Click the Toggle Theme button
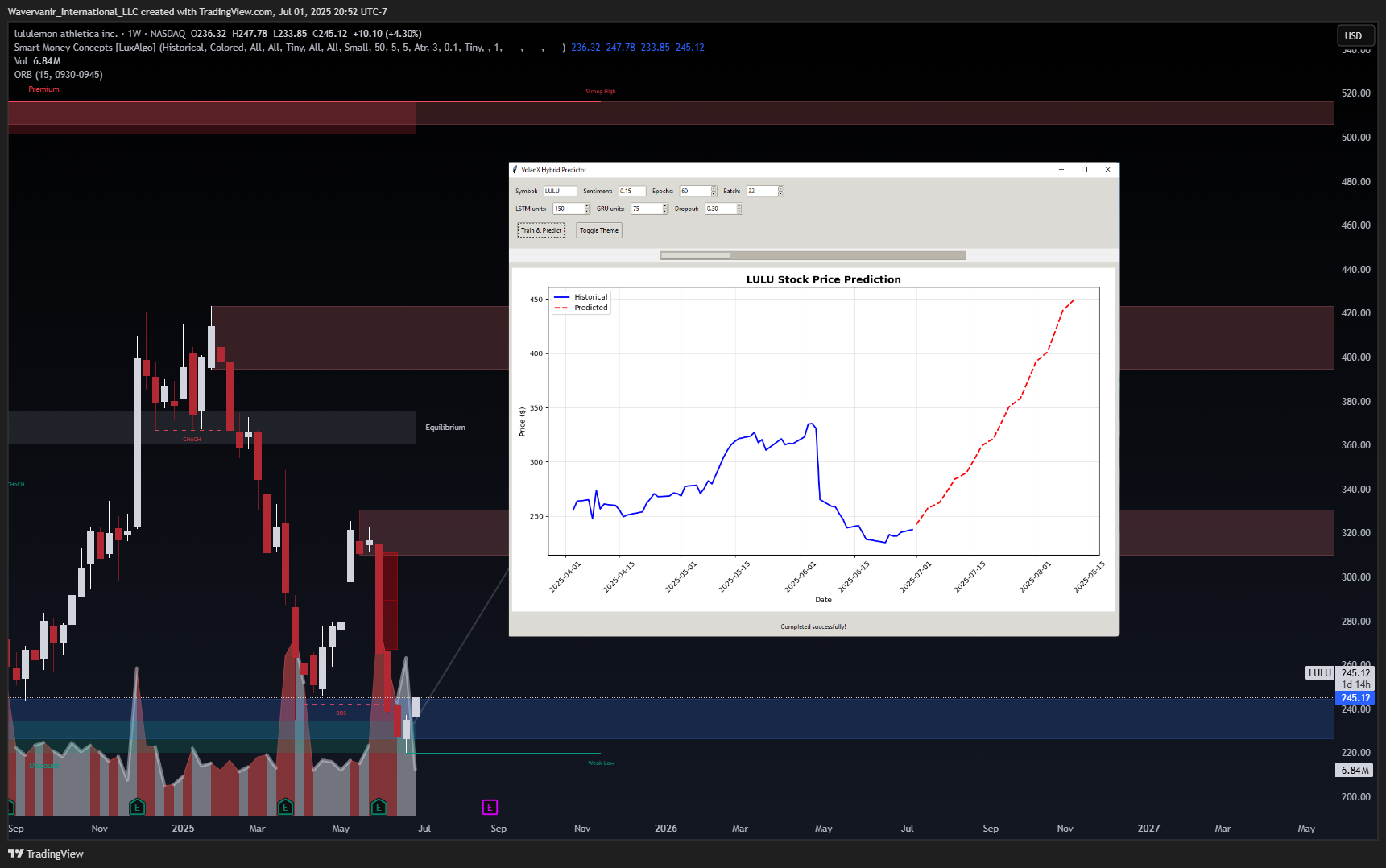This screenshot has height=868, width=1386. 599,230
